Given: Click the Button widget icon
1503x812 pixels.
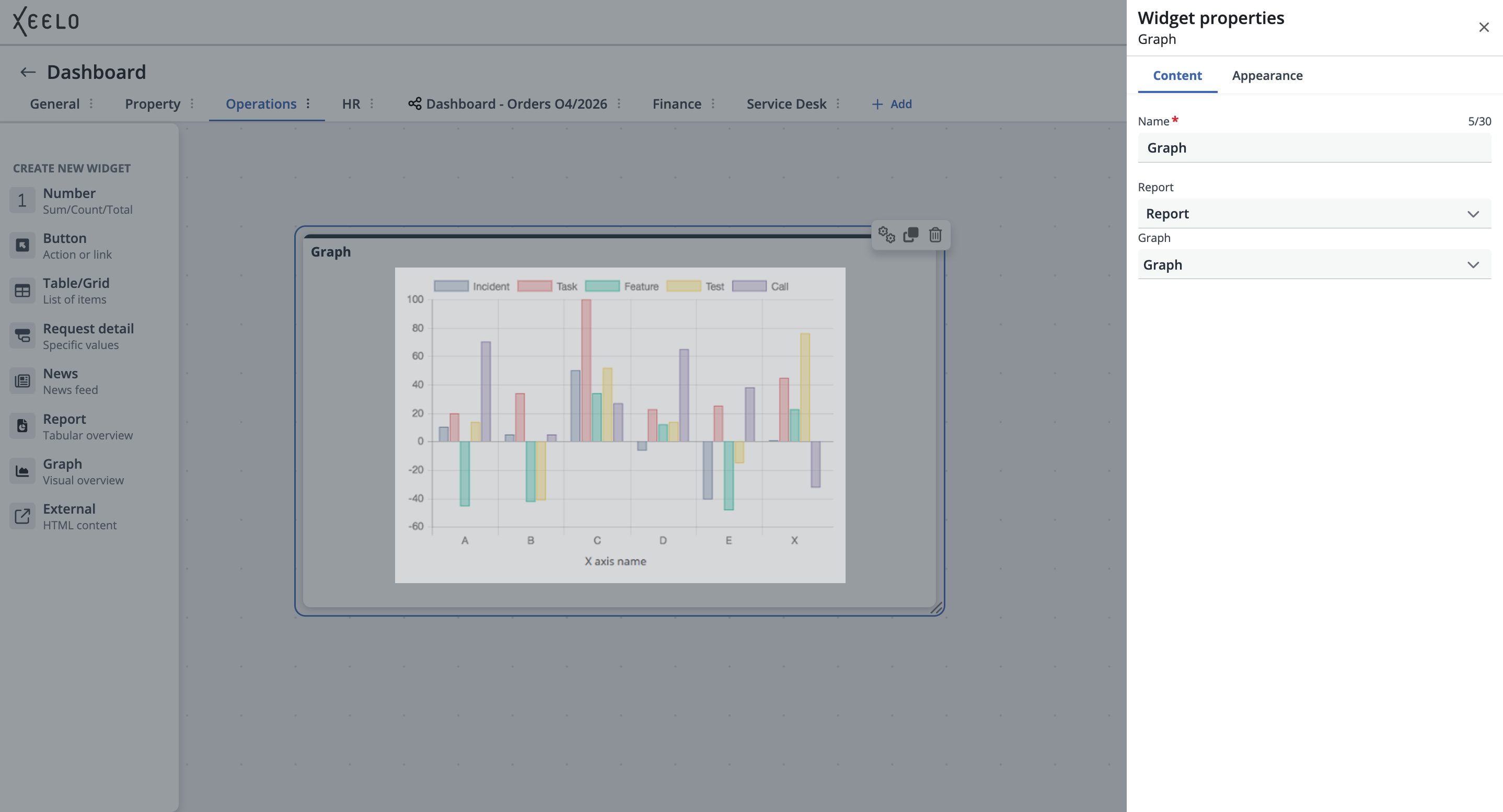Looking at the screenshot, I should coord(22,246).
